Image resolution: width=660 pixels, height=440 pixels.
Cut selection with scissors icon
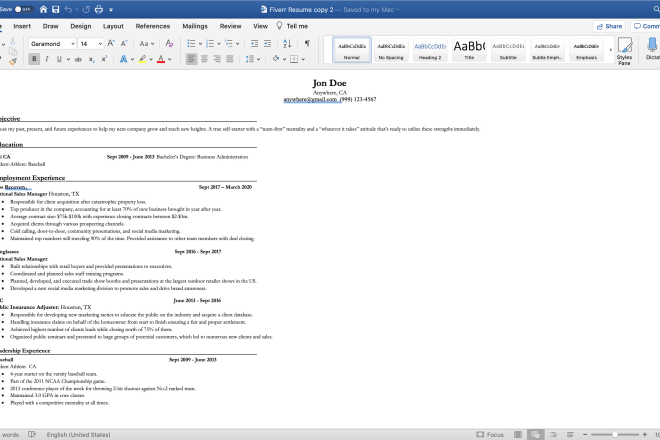(13, 41)
